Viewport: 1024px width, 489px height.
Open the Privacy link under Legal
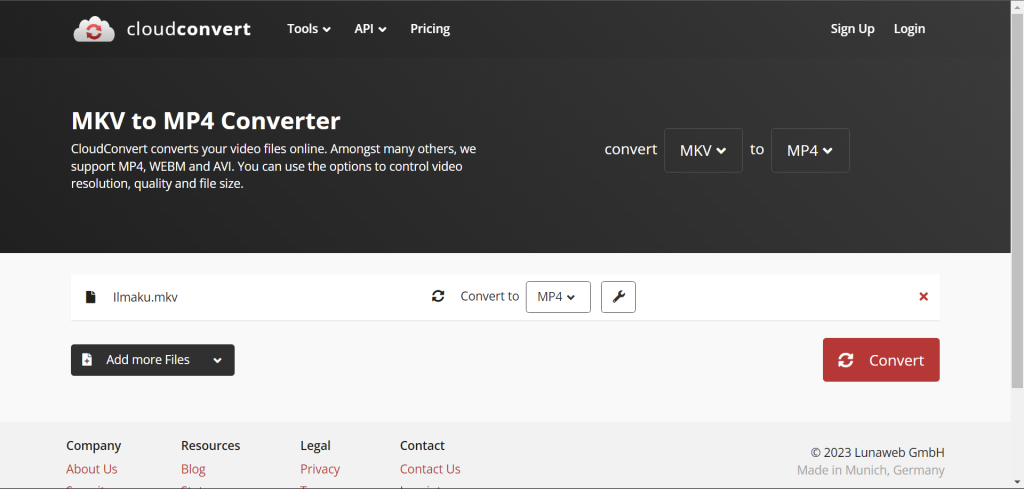coord(320,469)
